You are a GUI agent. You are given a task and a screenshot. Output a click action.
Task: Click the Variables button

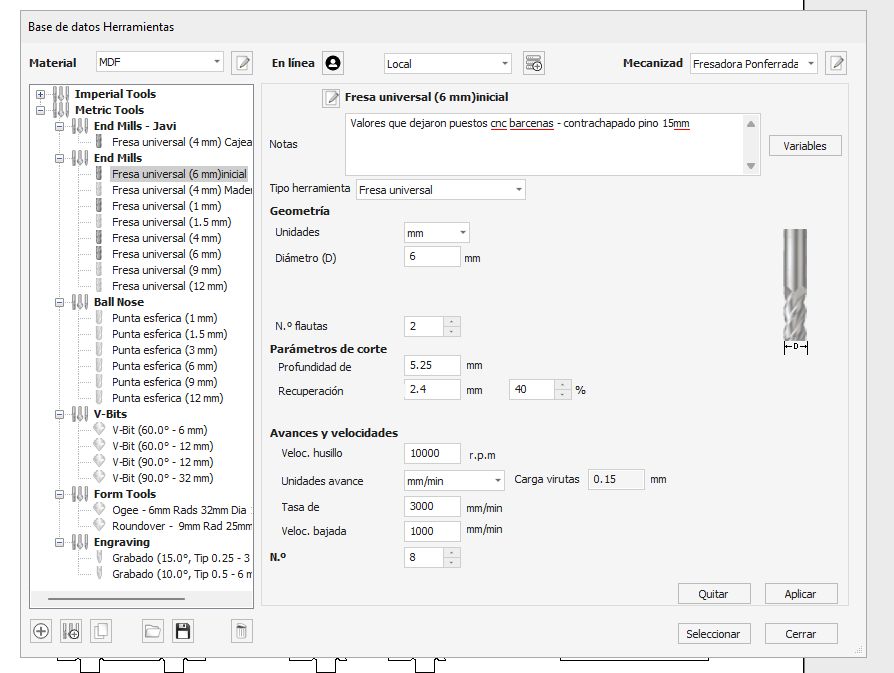point(804,146)
